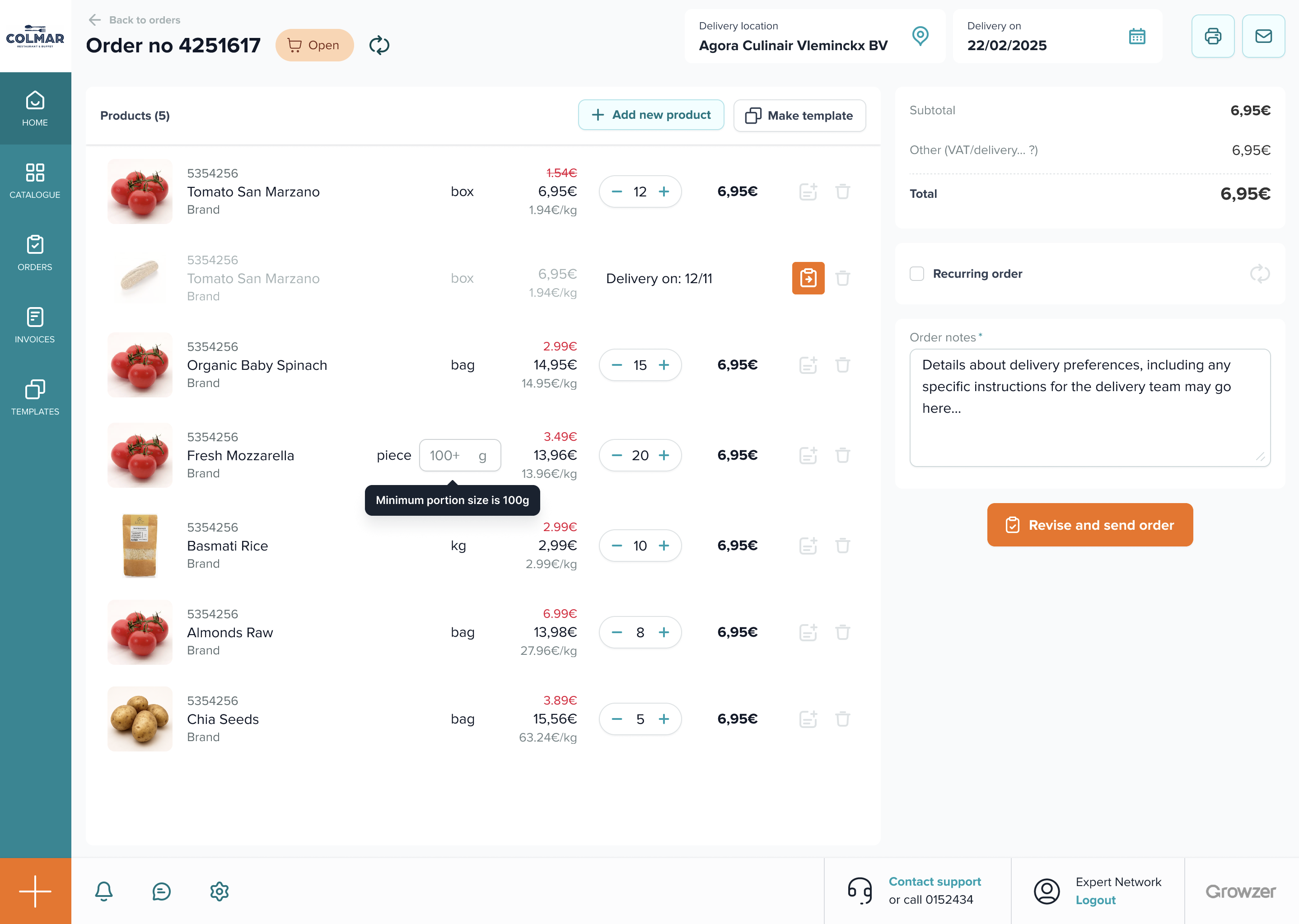Click the recurring order cycle icon

[1260, 274]
